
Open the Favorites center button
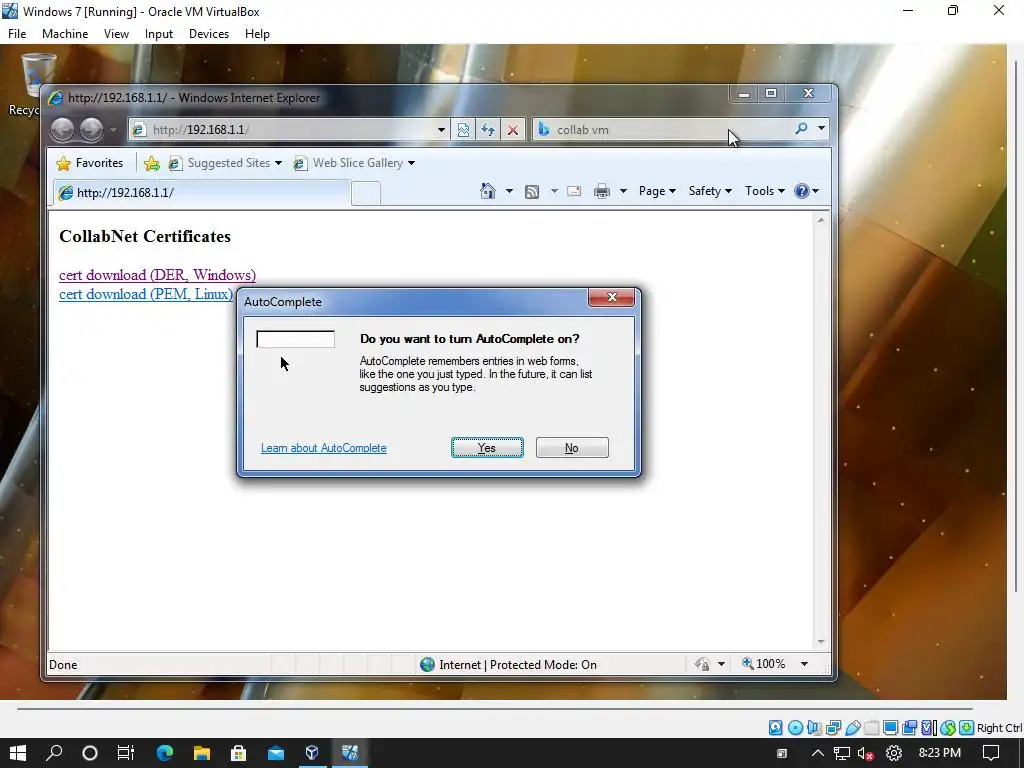(x=89, y=163)
